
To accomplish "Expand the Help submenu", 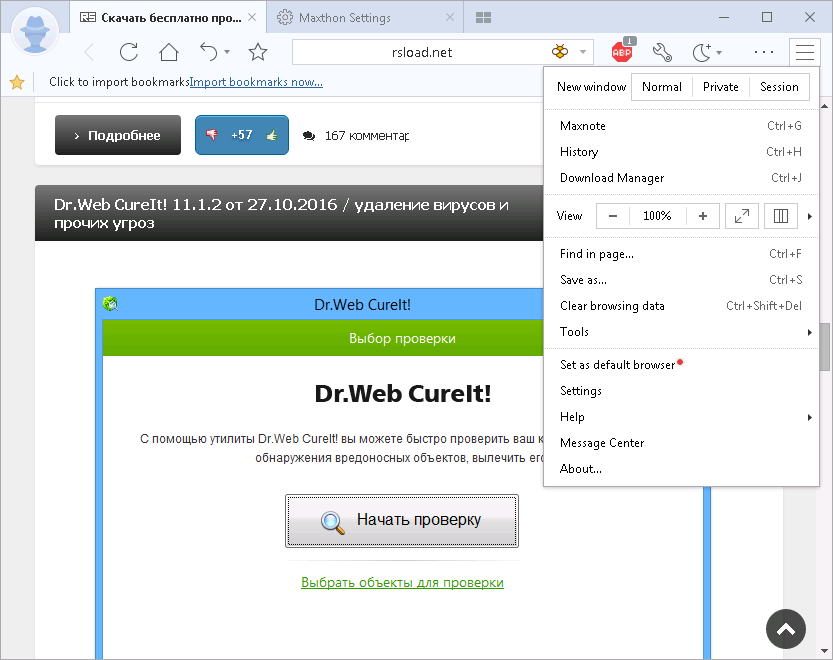I will 681,417.
